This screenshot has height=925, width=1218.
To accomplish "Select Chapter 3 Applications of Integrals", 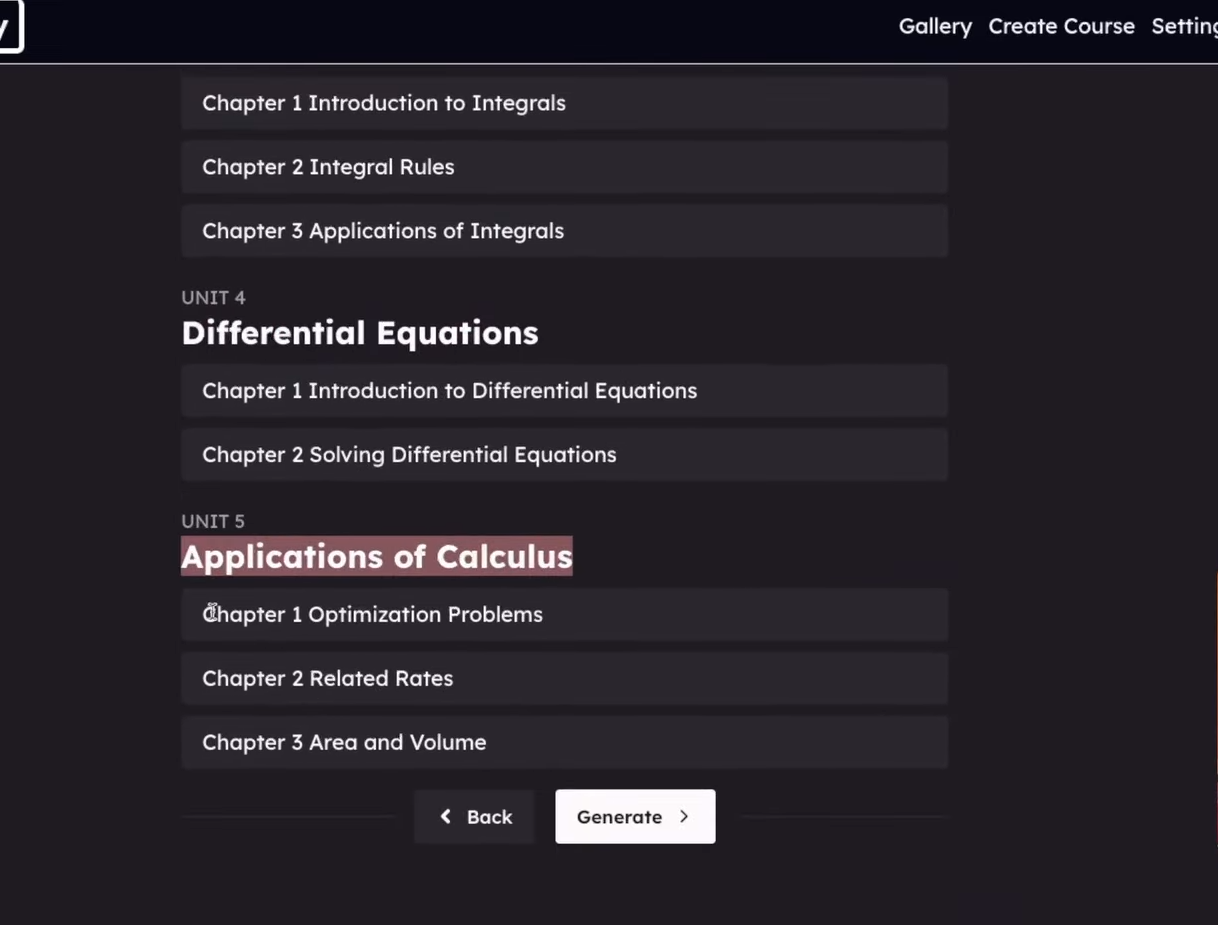I will 564,231.
